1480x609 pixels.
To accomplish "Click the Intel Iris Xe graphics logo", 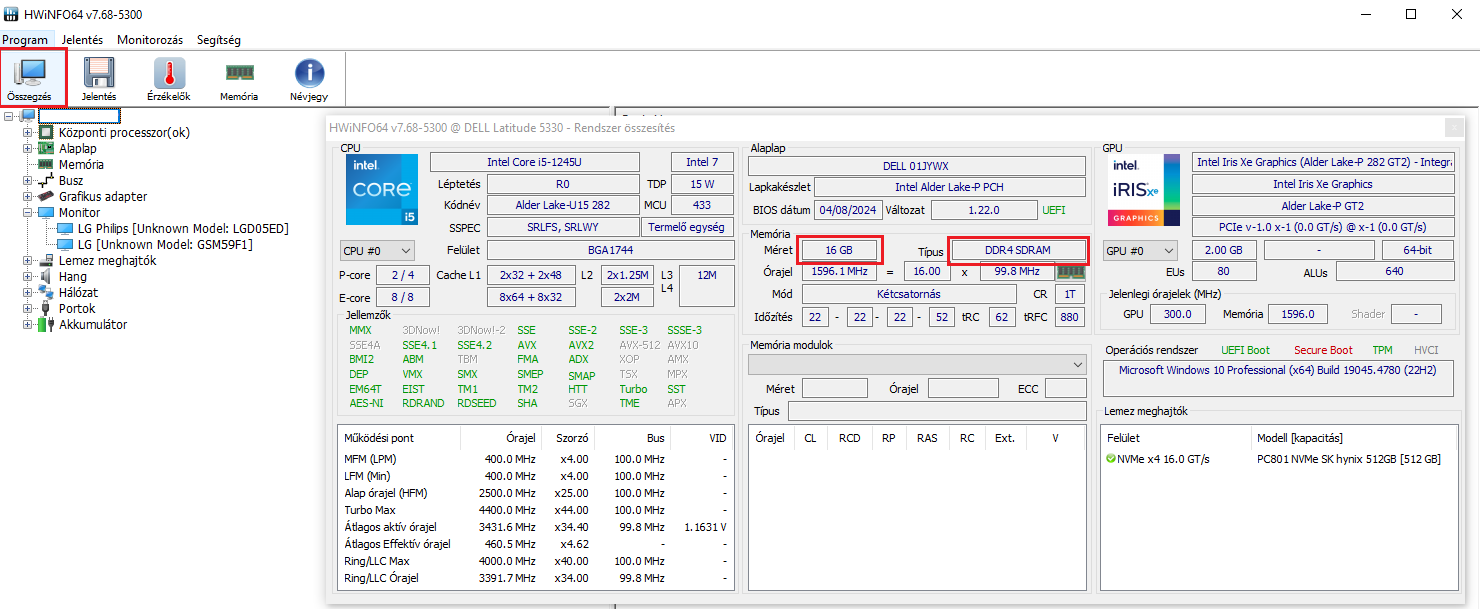I will pos(1142,190).
